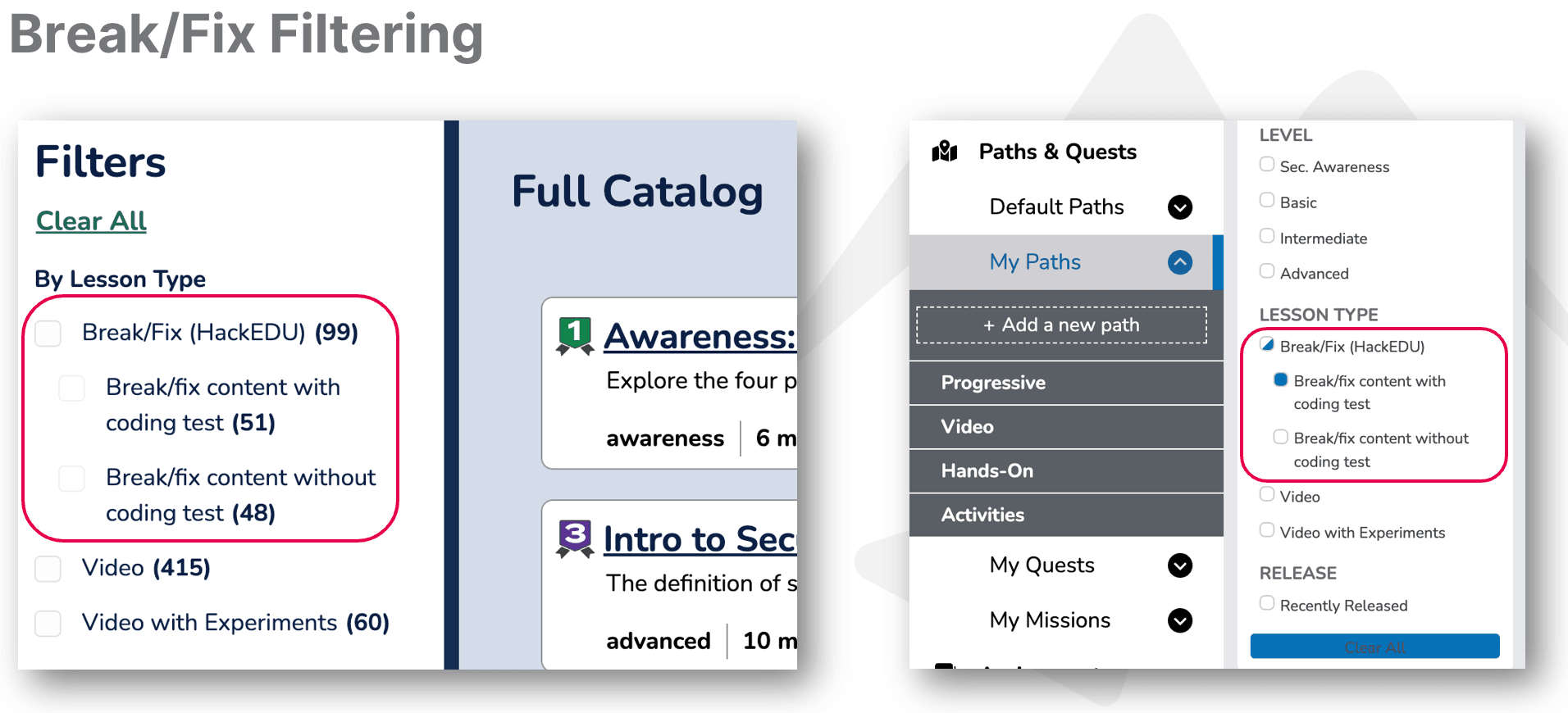Collapse the My Paths chevron
Screen dimensions: 1568x713
[x=1179, y=262]
